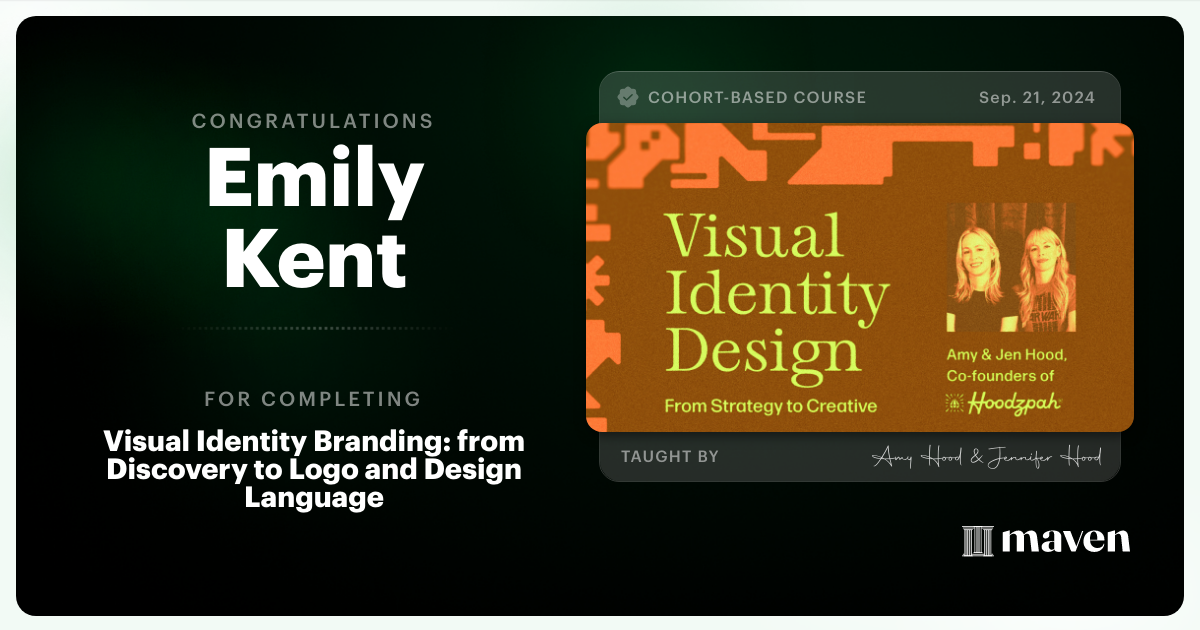This screenshot has width=1200, height=630.
Task: Click the Hoodzpah wordmark logo
Action: pyautogui.click(x=1015, y=404)
